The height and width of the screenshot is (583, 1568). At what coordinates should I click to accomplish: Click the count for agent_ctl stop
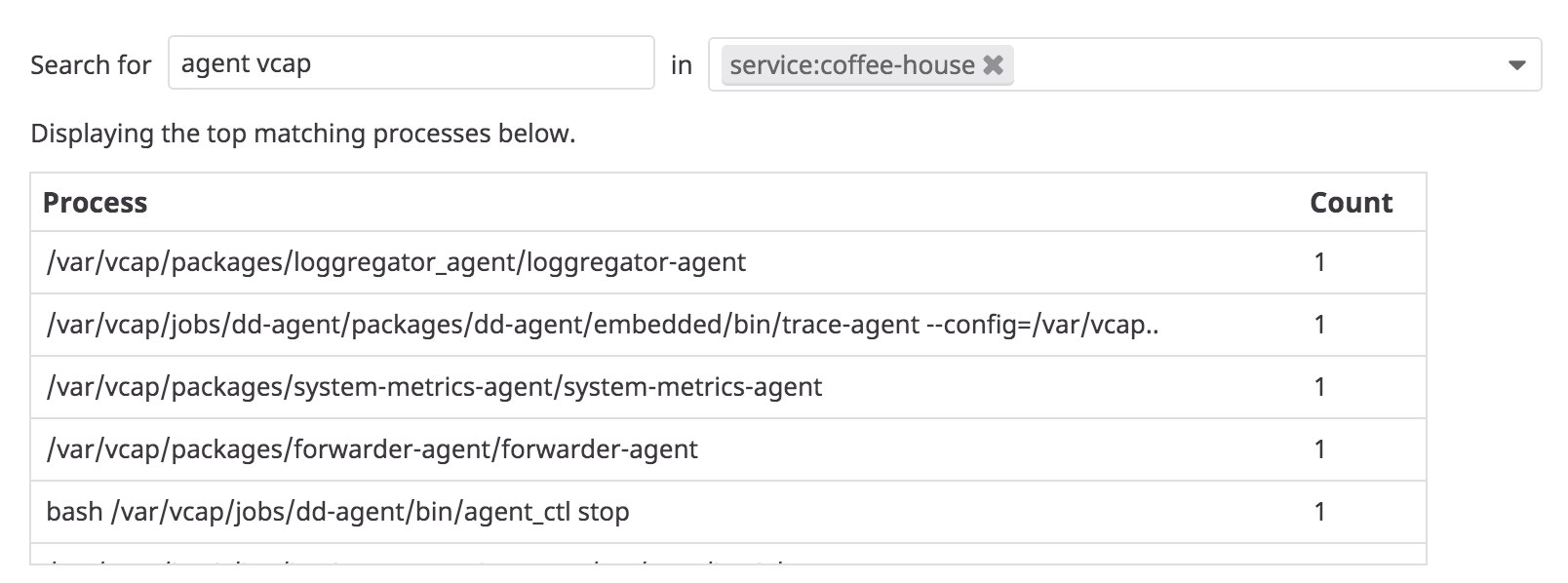[1319, 512]
